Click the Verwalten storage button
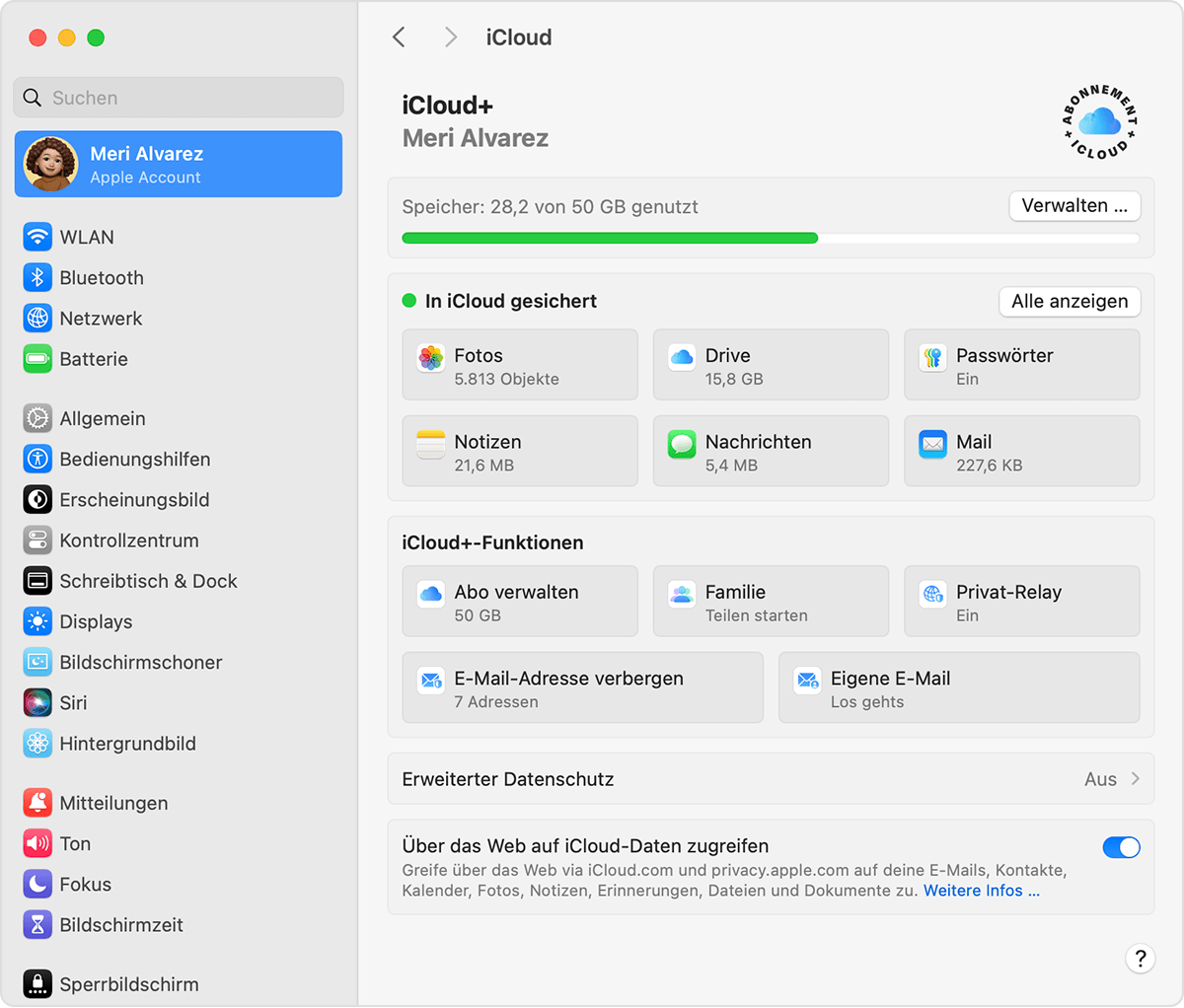Image resolution: width=1184 pixels, height=1008 pixels. [x=1074, y=206]
